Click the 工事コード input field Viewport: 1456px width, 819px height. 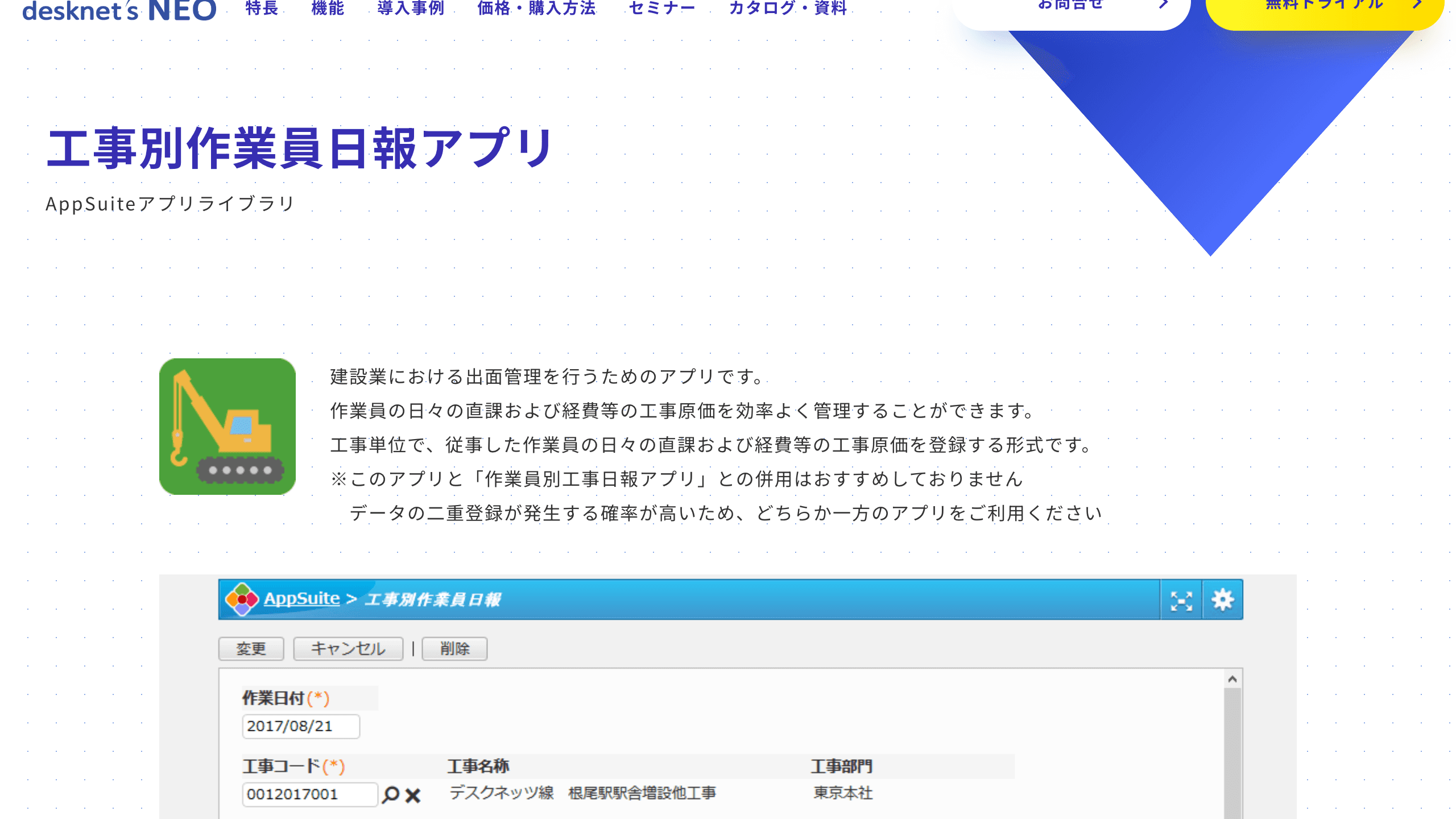(x=310, y=794)
